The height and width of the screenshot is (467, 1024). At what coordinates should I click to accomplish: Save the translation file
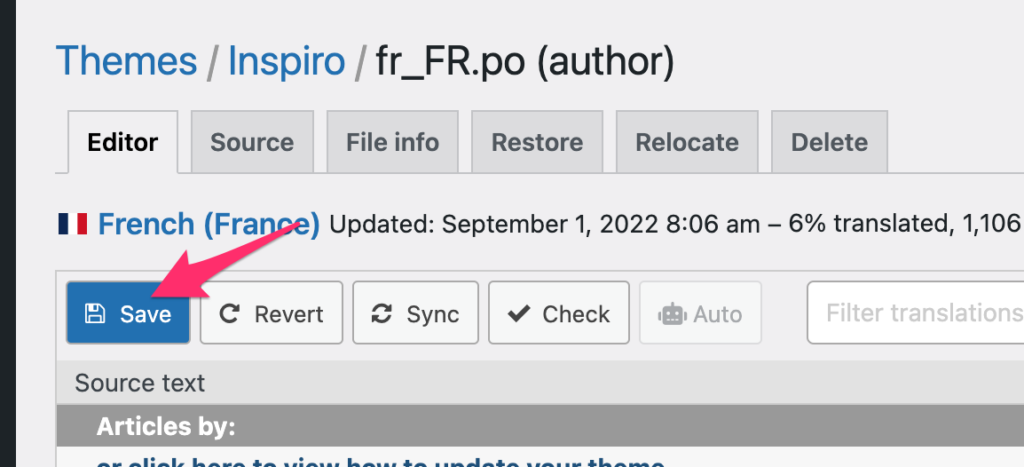click(x=129, y=313)
